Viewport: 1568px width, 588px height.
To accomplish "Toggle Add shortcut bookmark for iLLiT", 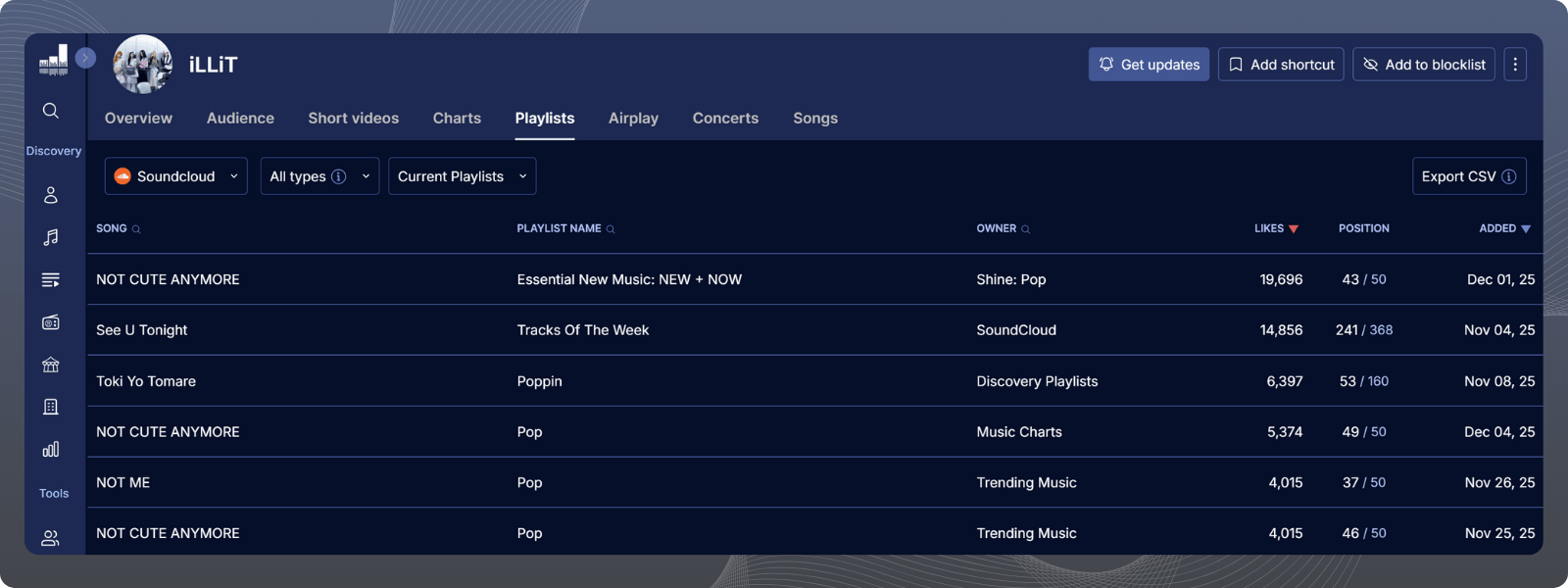I will point(1280,65).
